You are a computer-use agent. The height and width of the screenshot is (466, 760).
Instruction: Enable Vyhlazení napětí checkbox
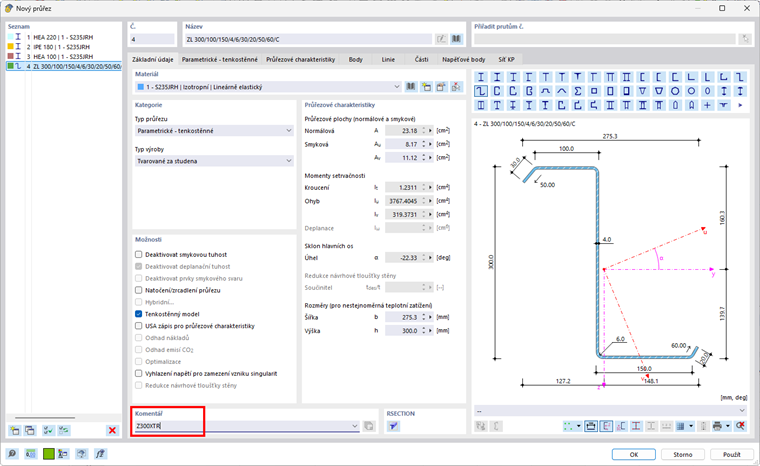coord(139,373)
